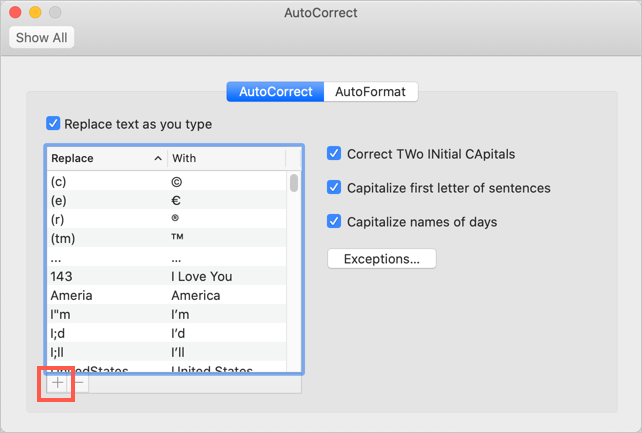Click the list's vertical scrollbar thumb
This screenshot has height=433, width=642.
pyautogui.click(x=293, y=183)
